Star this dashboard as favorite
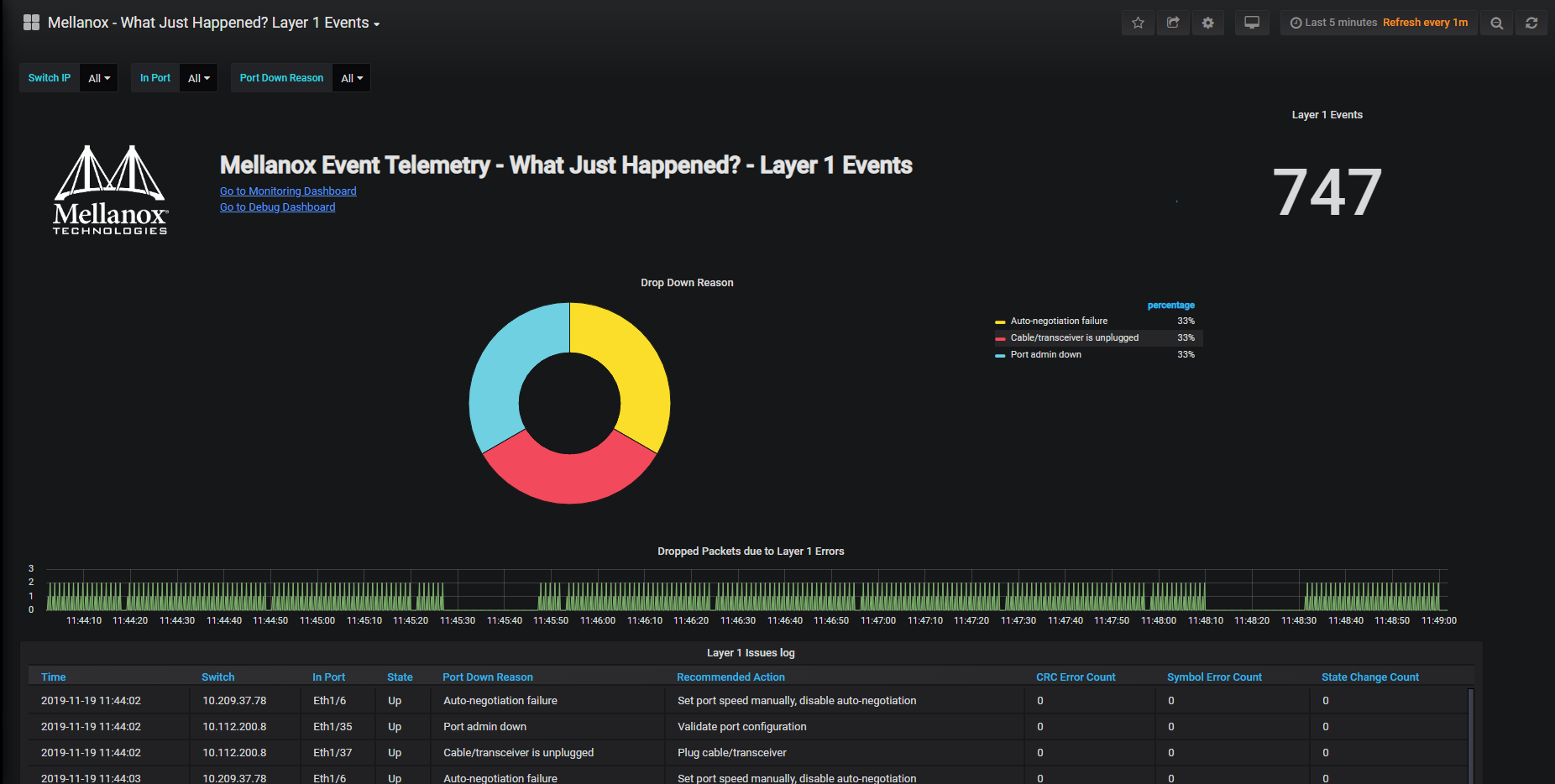The height and width of the screenshot is (784, 1555). pyautogui.click(x=1138, y=23)
